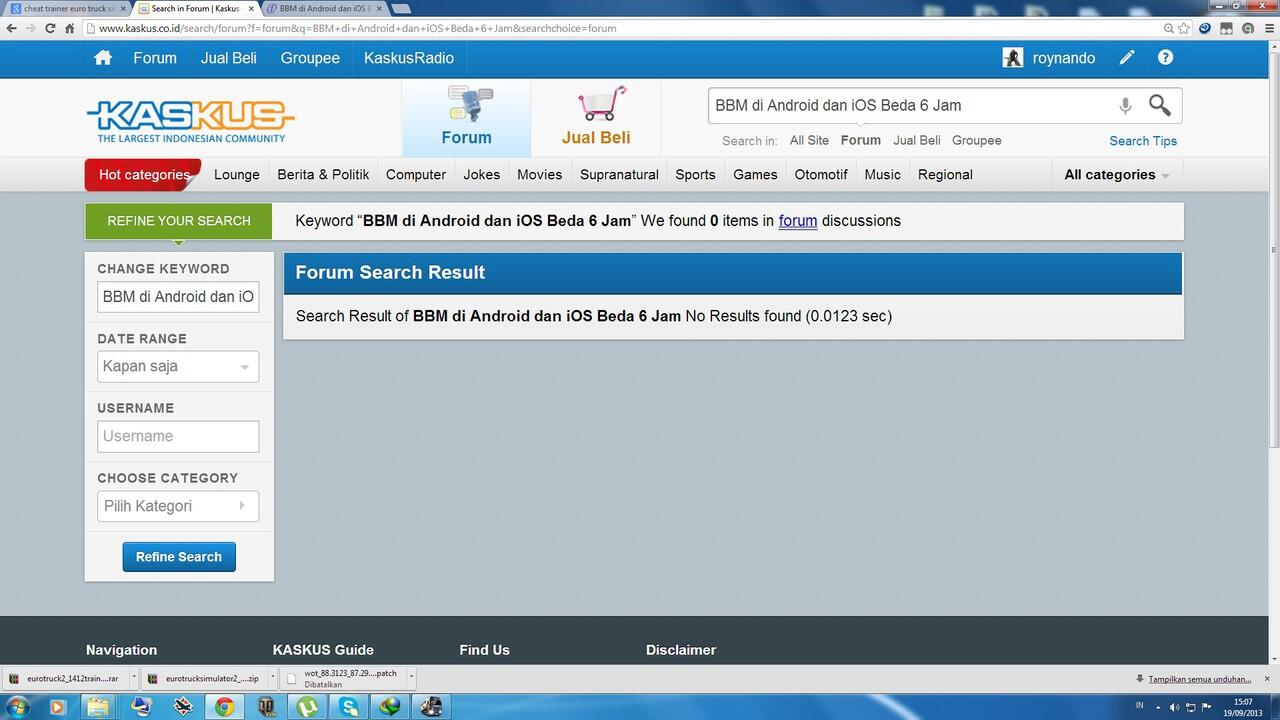Select the Regional category
The width and height of the screenshot is (1280, 720).
click(945, 174)
